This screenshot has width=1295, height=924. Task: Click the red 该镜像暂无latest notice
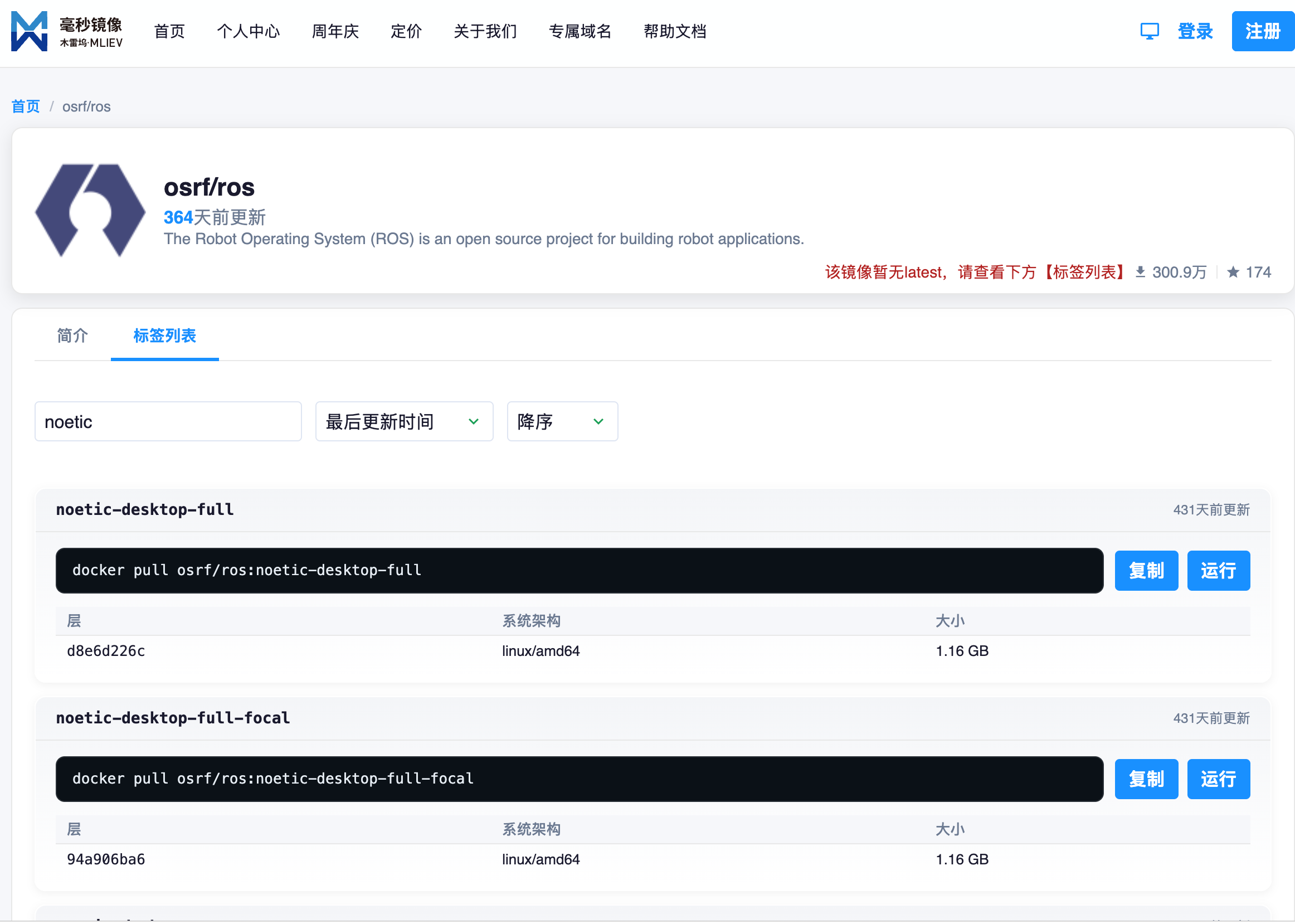(x=975, y=272)
